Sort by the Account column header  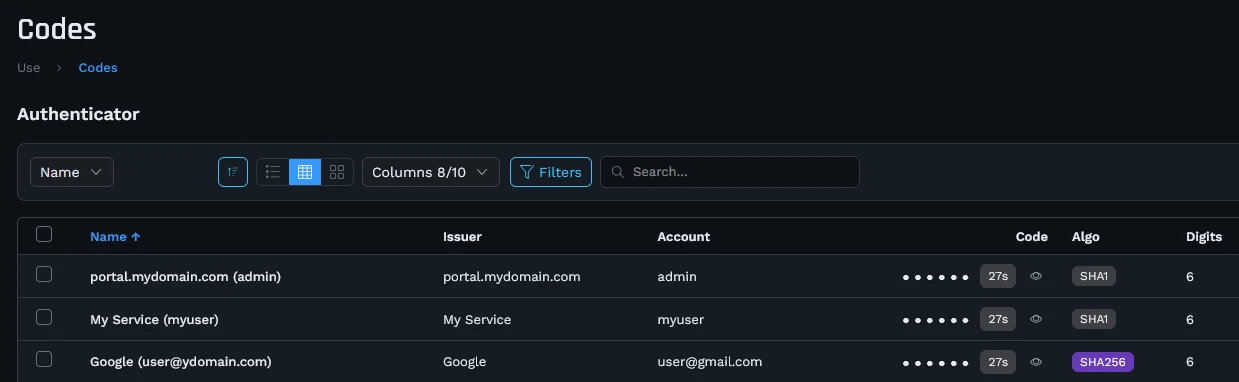coord(683,237)
